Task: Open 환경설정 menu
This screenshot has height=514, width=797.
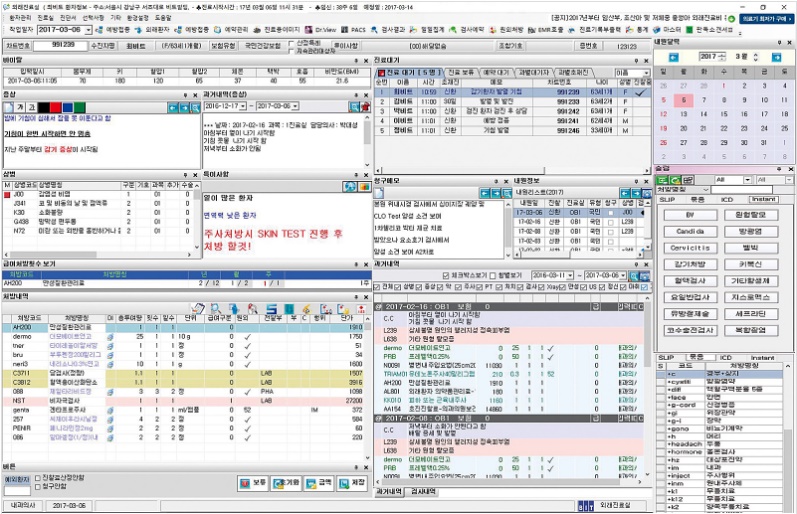Action: (x=137, y=18)
